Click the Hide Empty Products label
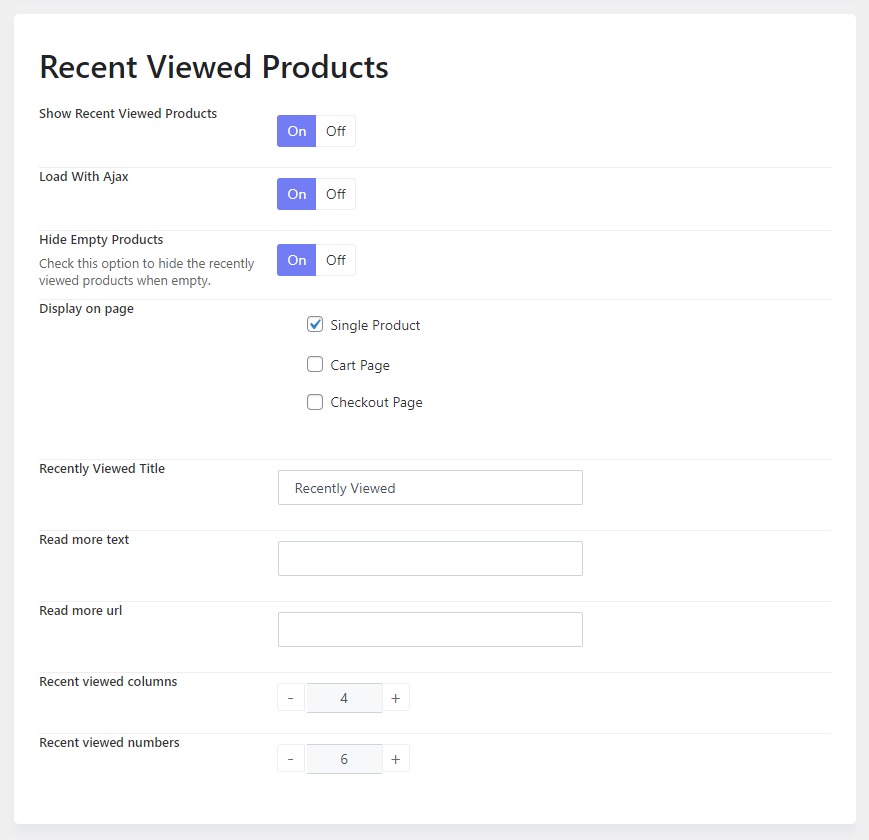This screenshot has width=869, height=840. point(101,240)
